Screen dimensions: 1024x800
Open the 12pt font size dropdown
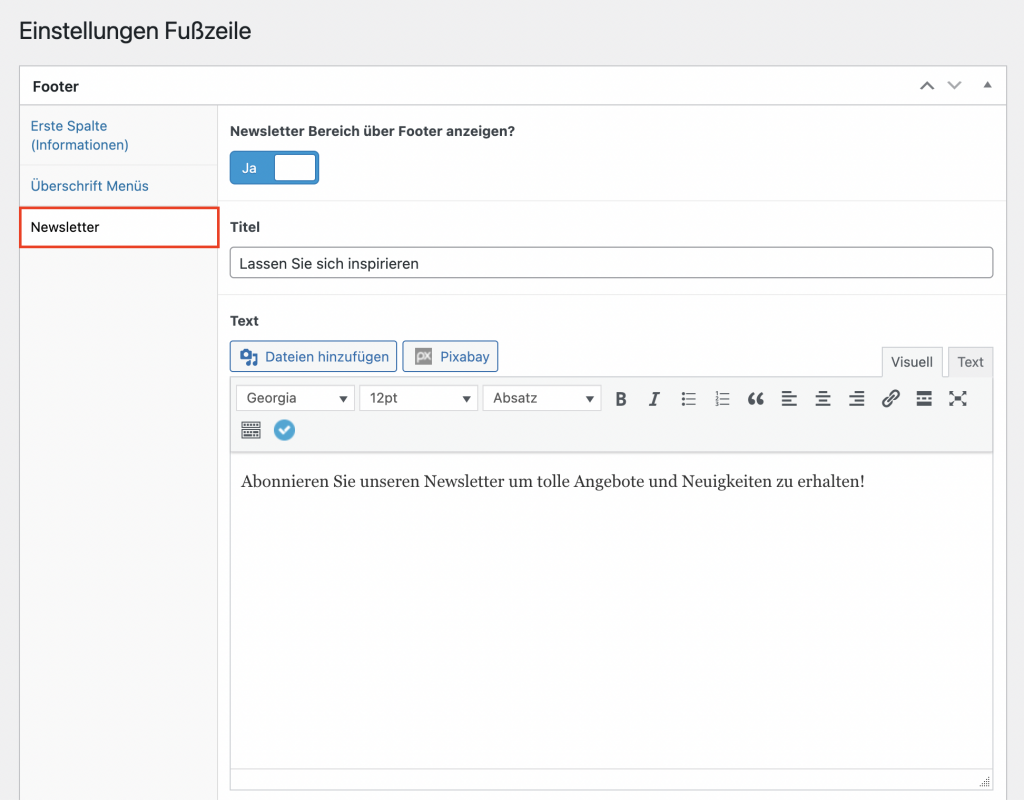pyautogui.click(x=419, y=398)
